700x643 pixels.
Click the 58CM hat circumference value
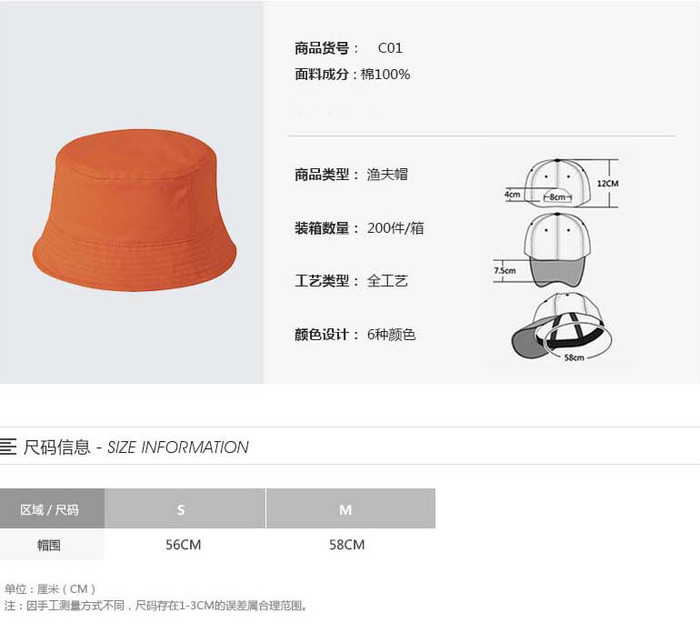click(x=347, y=545)
